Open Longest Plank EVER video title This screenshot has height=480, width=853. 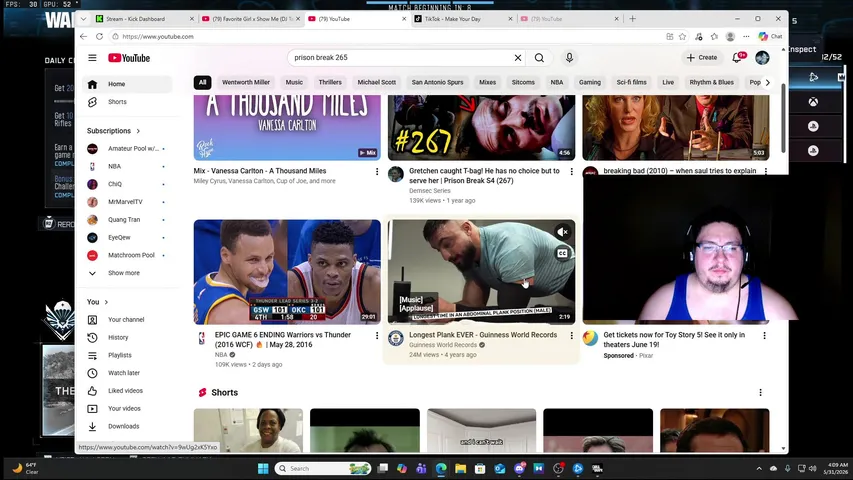coord(483,335)
